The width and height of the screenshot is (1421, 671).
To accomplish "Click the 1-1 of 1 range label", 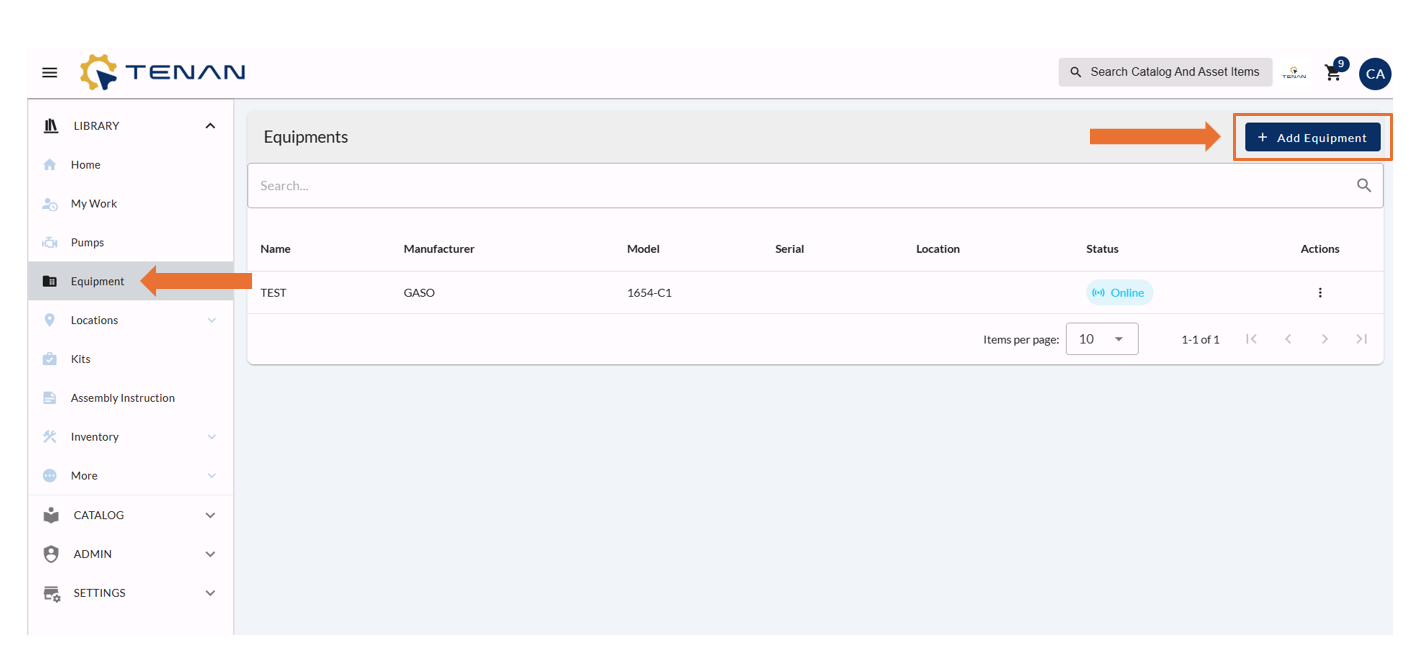I will [1200, 340].
